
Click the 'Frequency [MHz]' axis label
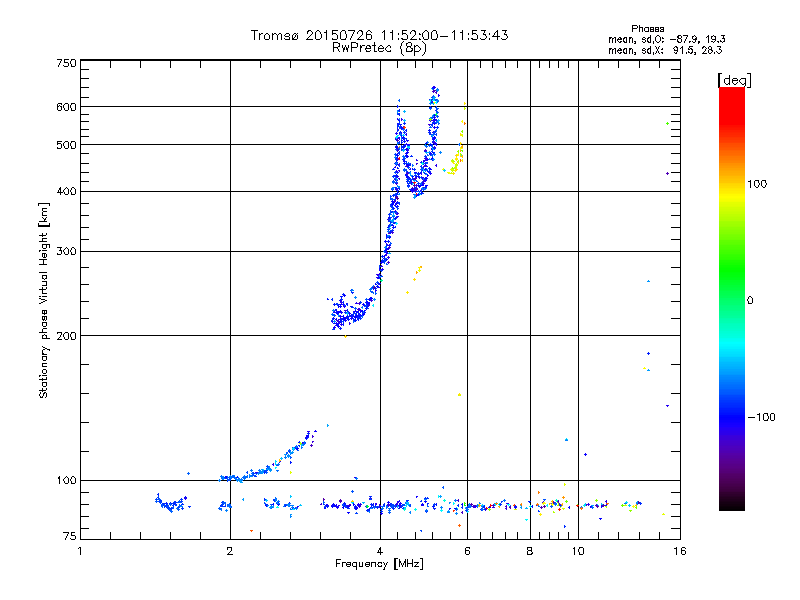(379, 564)
